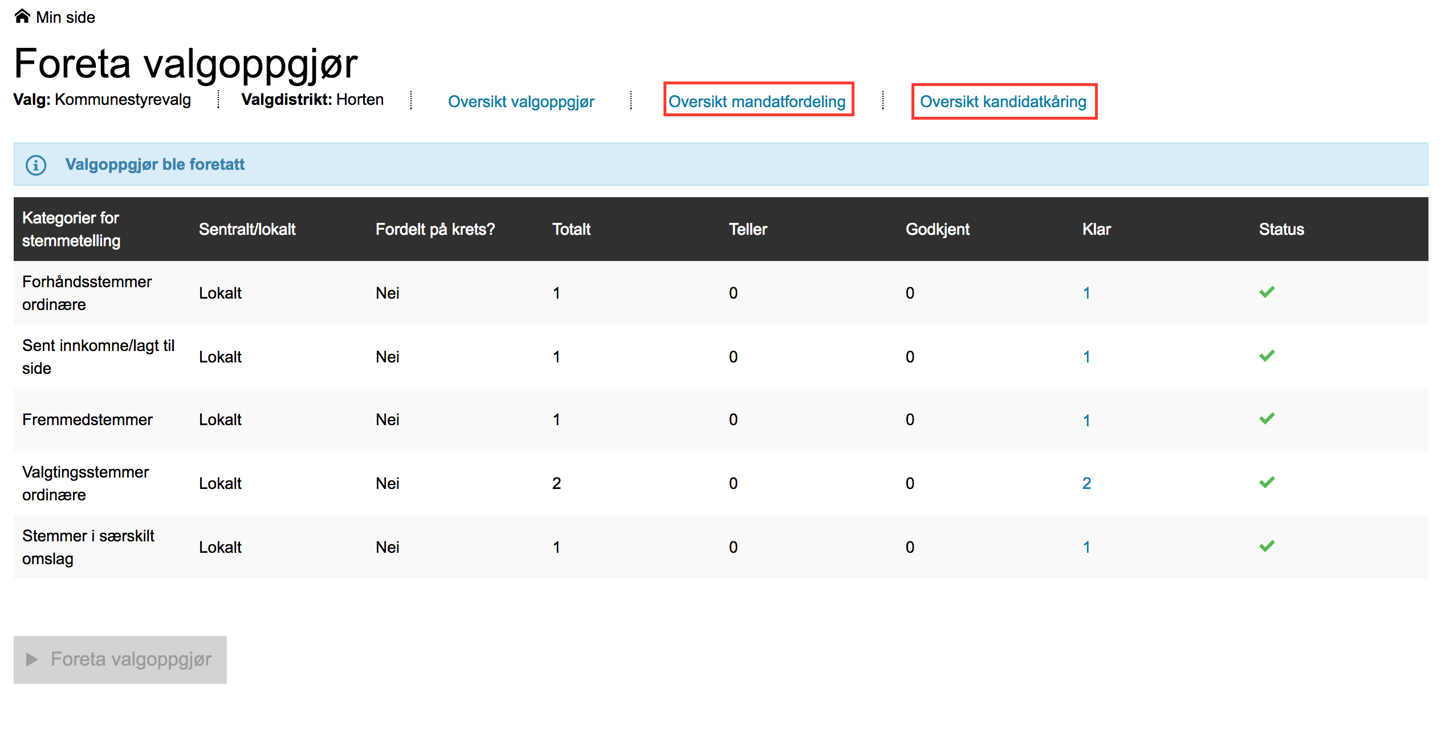Open Klar count link for Sent innkomne row
The image size is (1440, 734).
point(1087,357)
